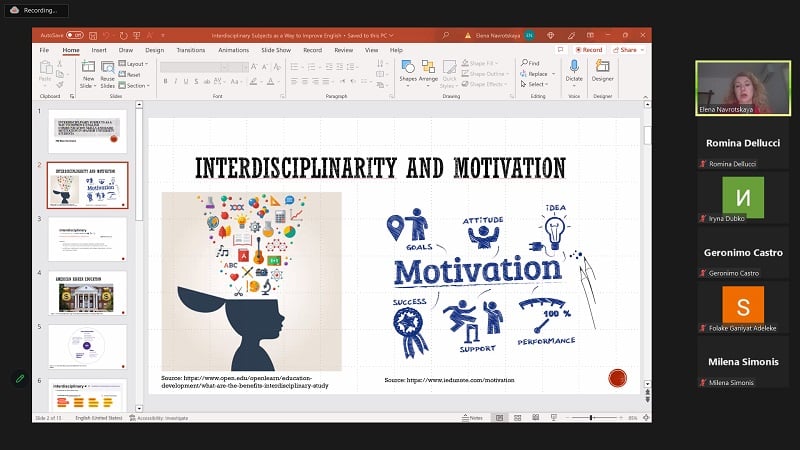Click the Reuse Slides icon
The width and height of the screenshot is (800, 450).
tap(107, 69)
